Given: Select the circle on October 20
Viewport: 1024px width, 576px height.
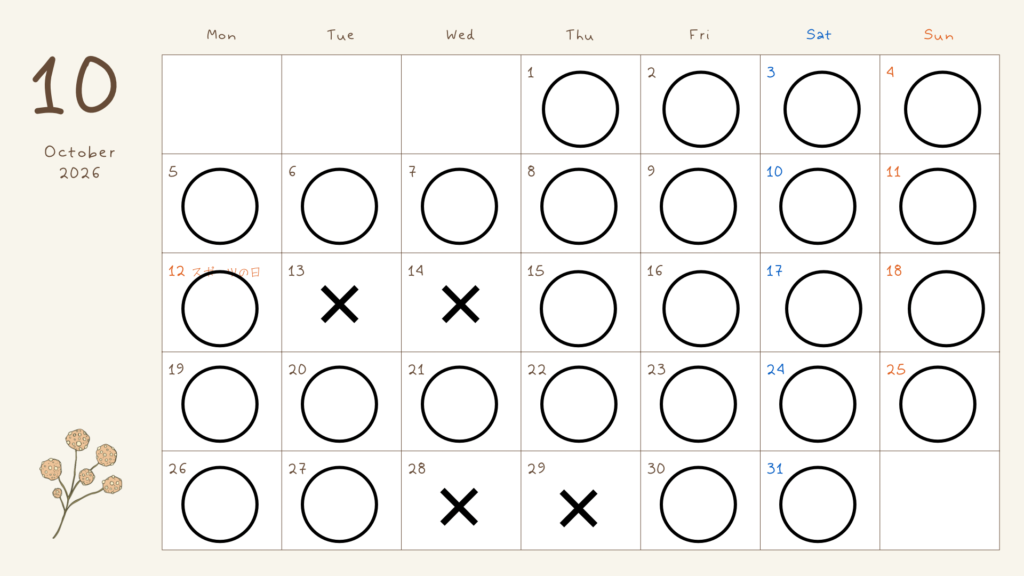Looking at the screenshot, I should (339, 404).
